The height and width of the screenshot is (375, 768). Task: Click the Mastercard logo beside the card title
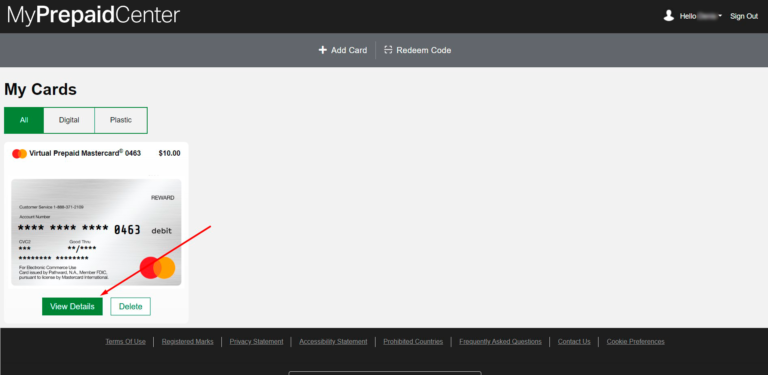19,154
